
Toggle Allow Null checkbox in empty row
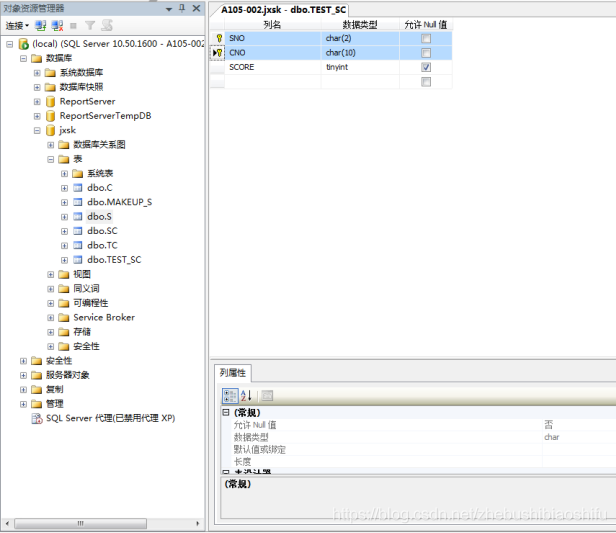426,82
